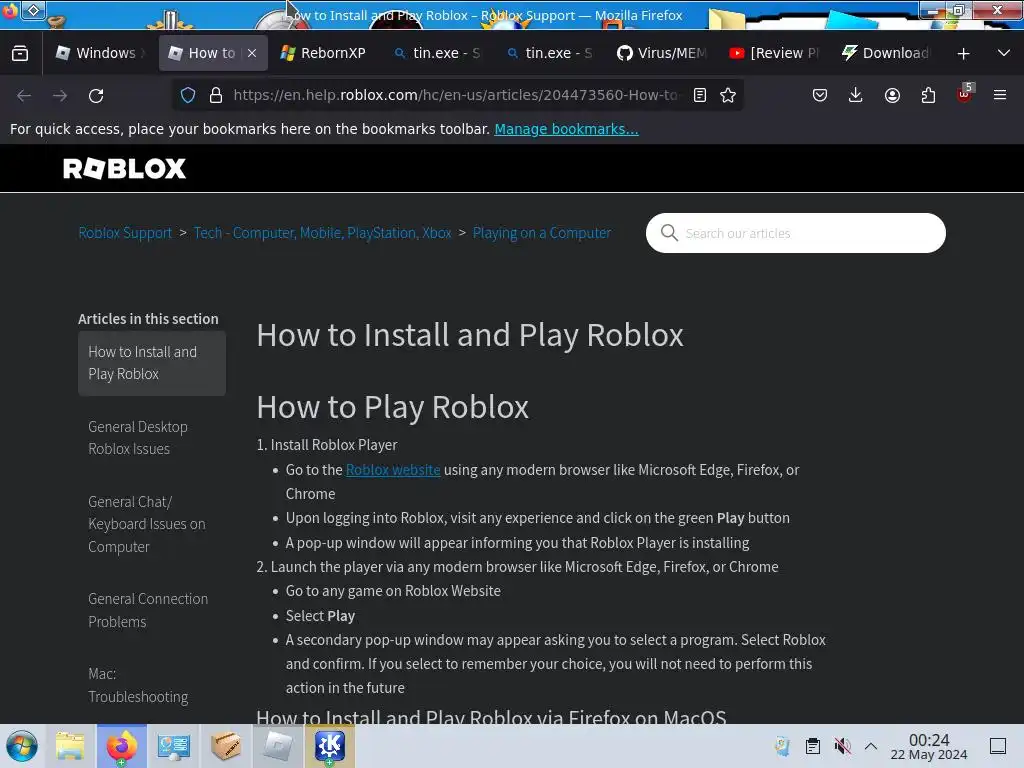Open clock showing 00:24
The height and width of the screenshot is (768, 1024).
[x=929, y=746]
